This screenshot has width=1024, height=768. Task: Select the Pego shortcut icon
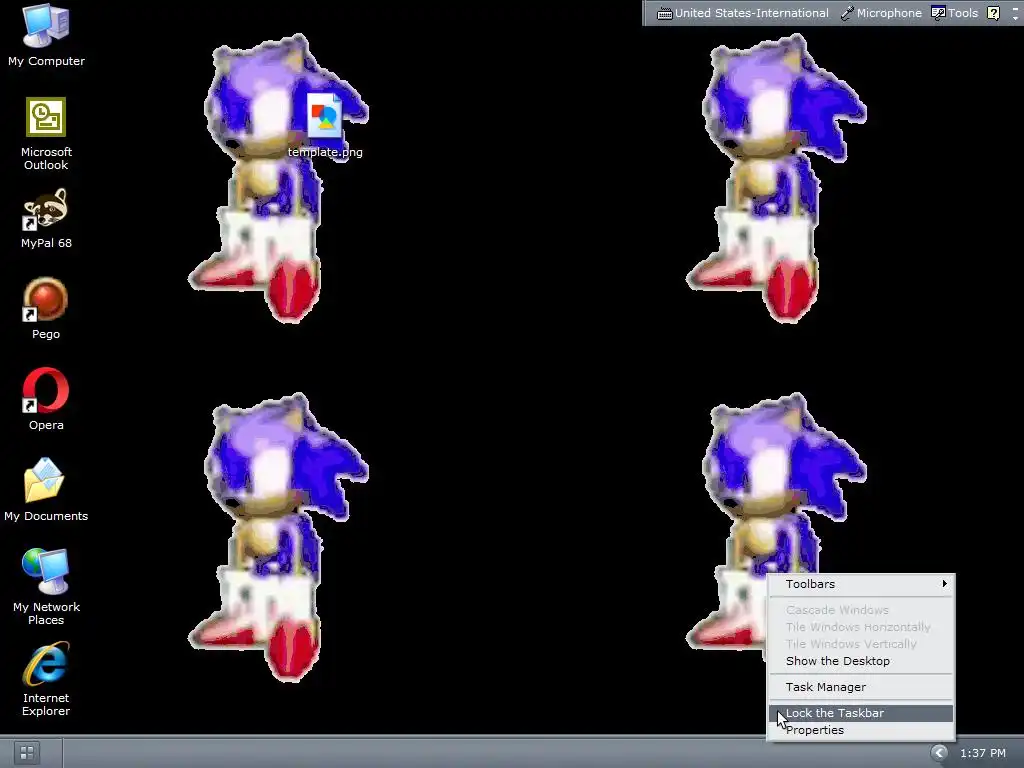click(x=46, y=300)
